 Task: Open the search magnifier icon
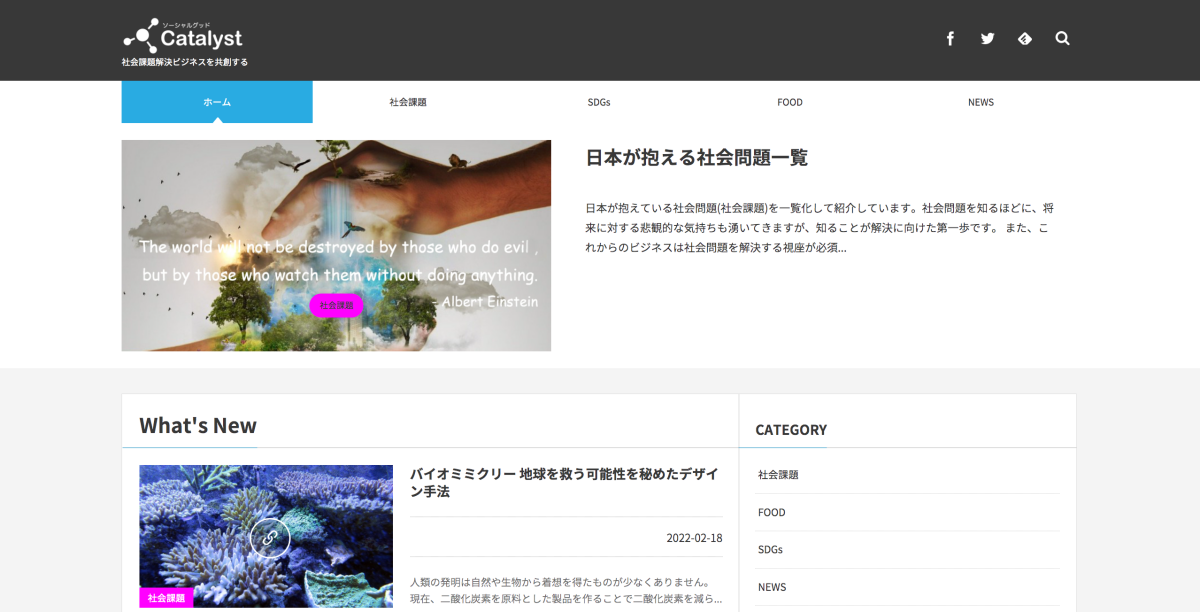[x=1062, y=39]
